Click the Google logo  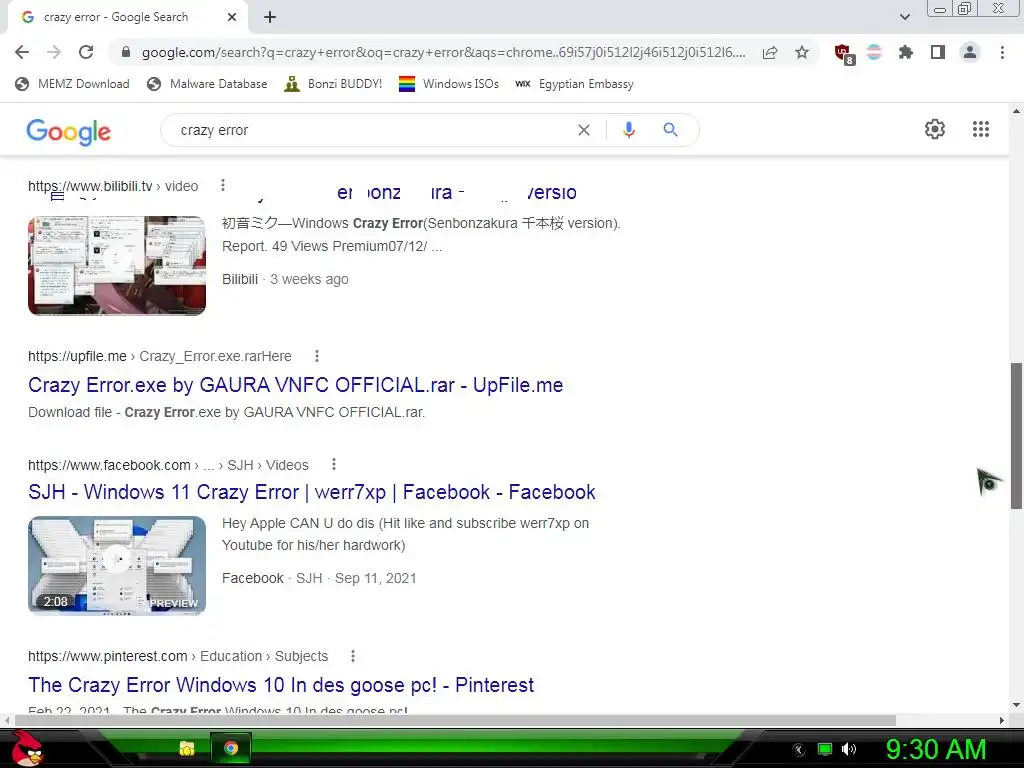pos(69,131)
